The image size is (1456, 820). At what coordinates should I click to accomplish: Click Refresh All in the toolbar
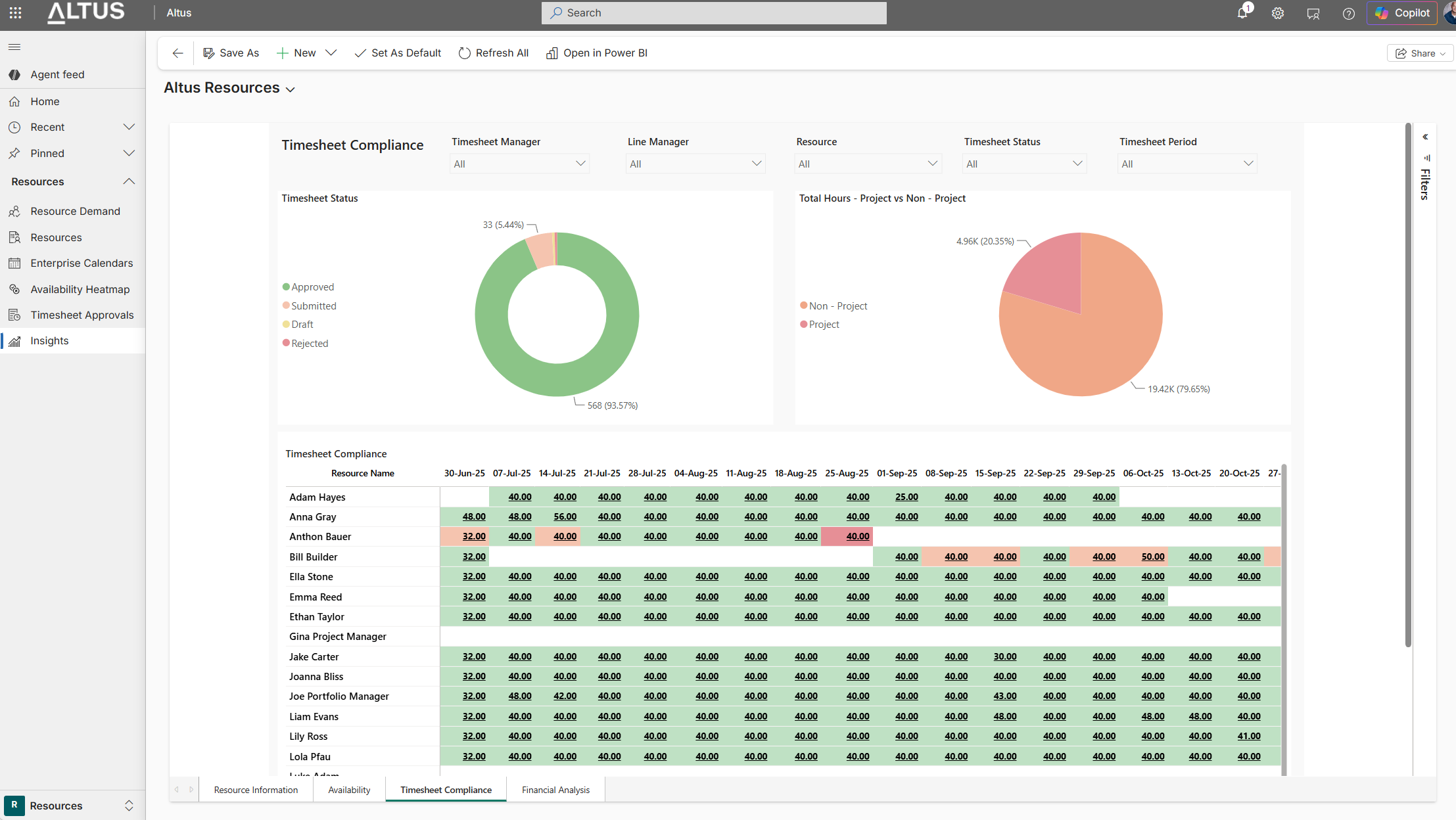(493, 53)
